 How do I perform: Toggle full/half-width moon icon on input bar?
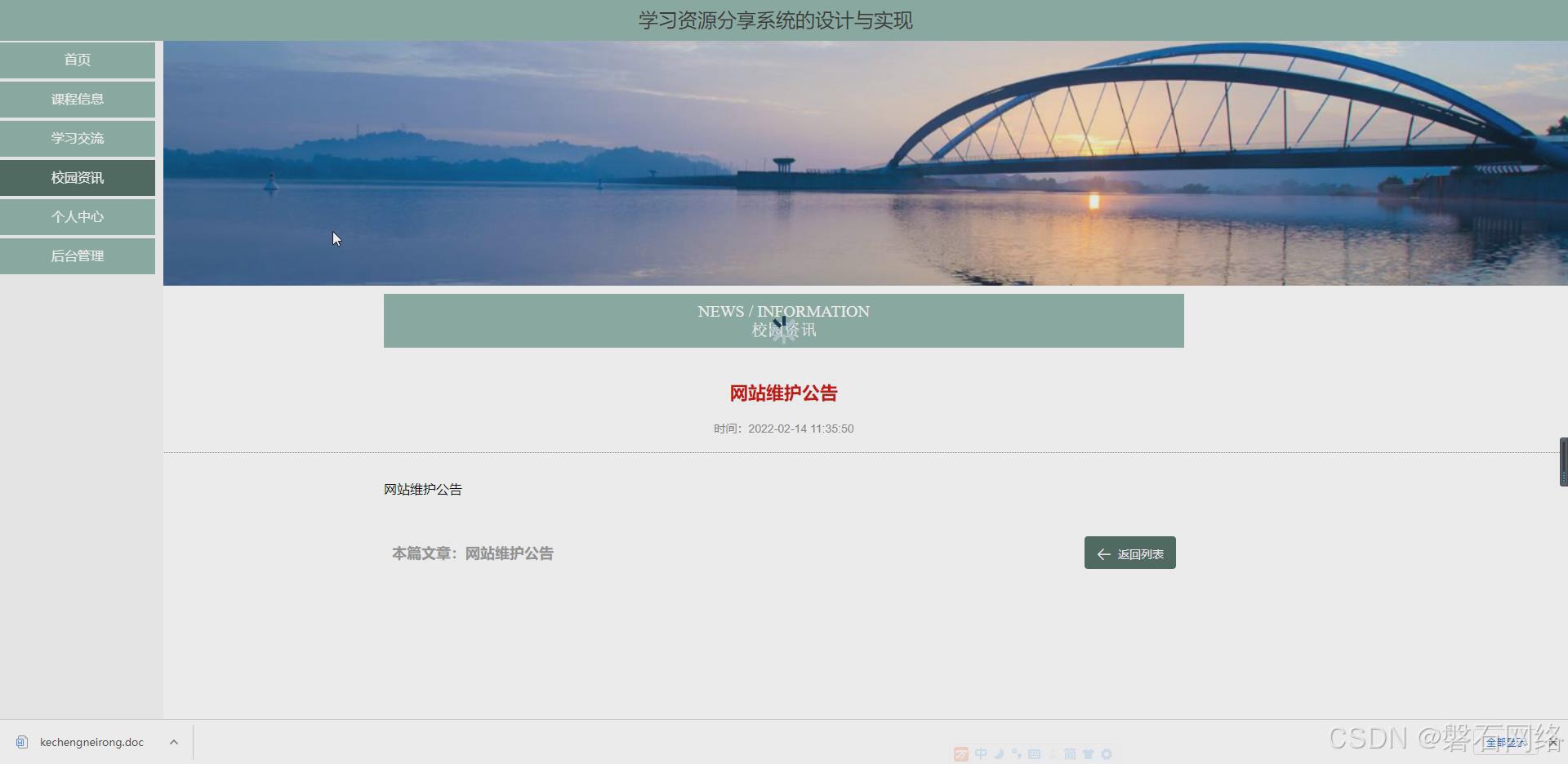click(x=998, y=753)
